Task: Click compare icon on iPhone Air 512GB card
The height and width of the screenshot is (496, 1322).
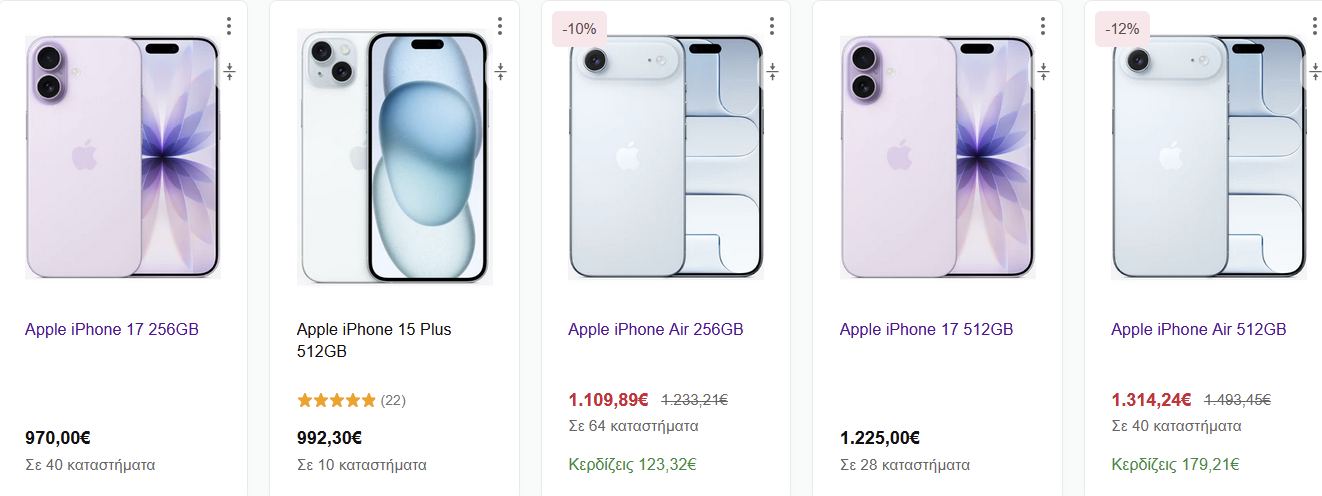Action: coord(1314,72)
